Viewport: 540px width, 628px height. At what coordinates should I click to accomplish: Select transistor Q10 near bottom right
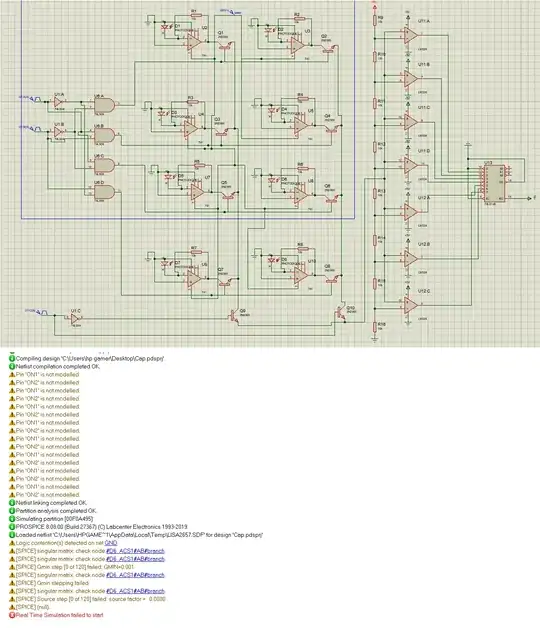coord(341,313)
